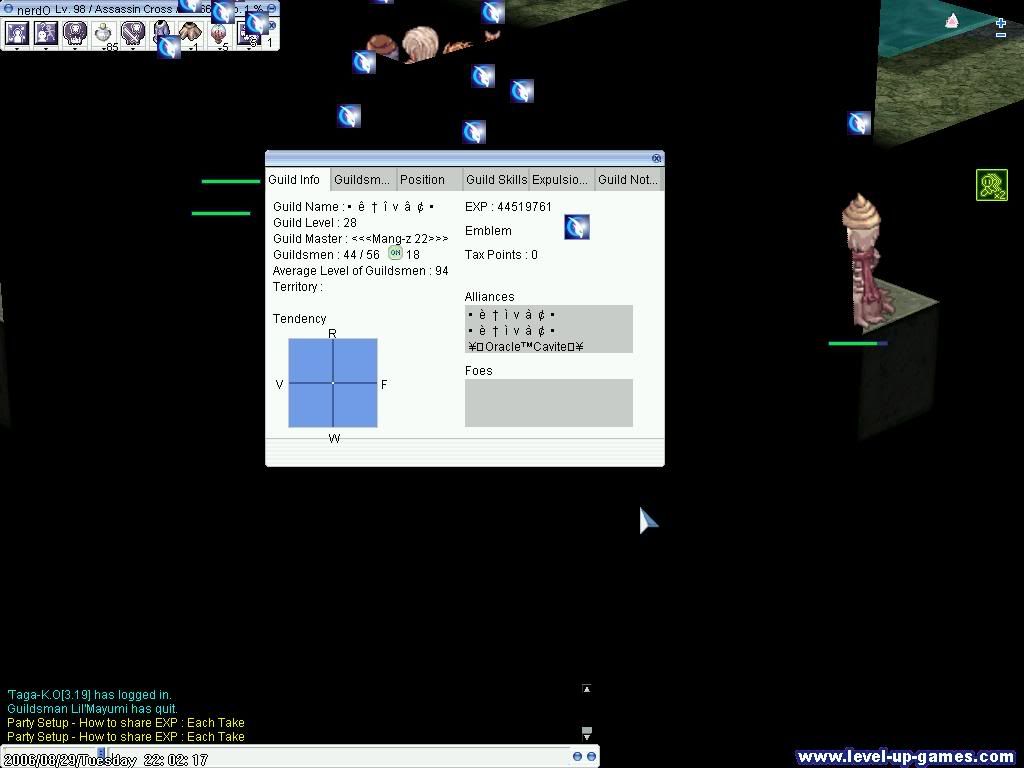Zoom out minimap with minus button

coord(1000,36)
